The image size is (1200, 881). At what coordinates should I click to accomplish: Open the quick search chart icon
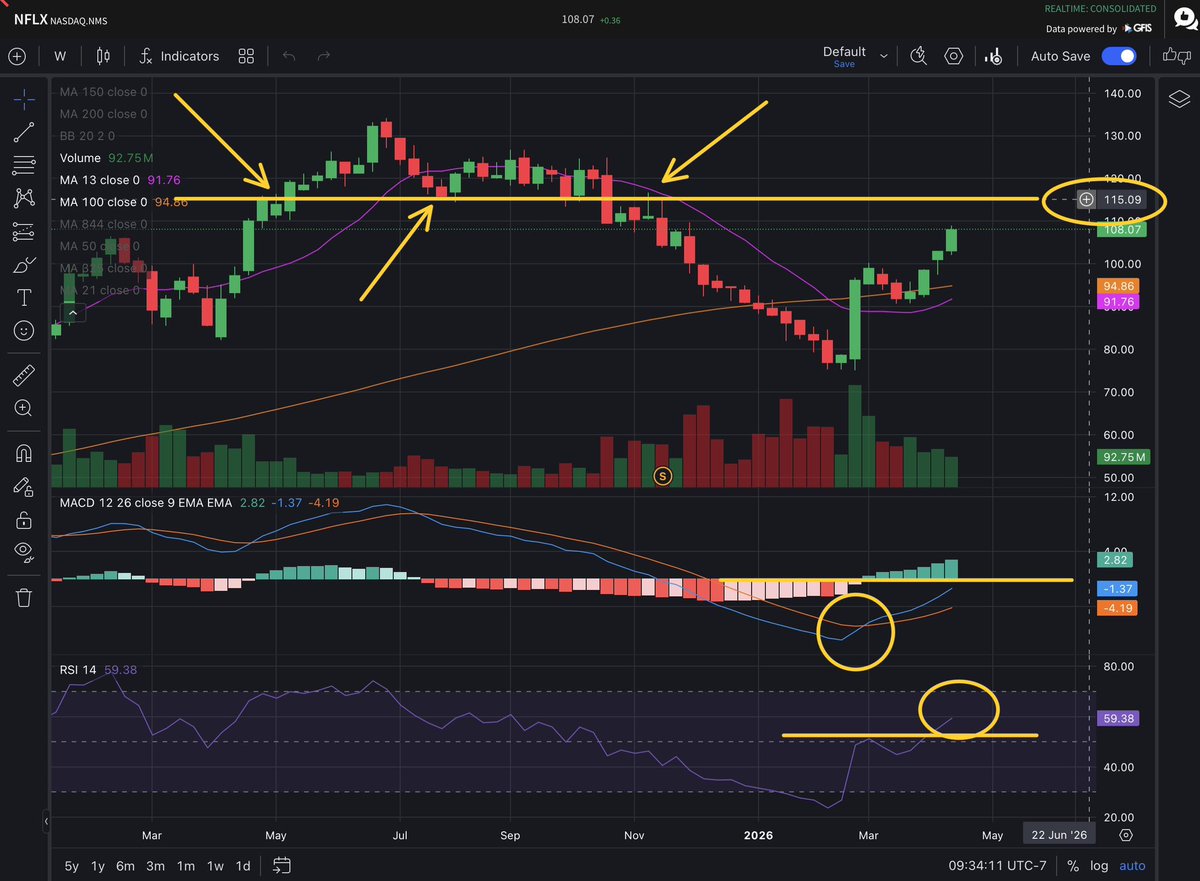(x=919, y=56)
